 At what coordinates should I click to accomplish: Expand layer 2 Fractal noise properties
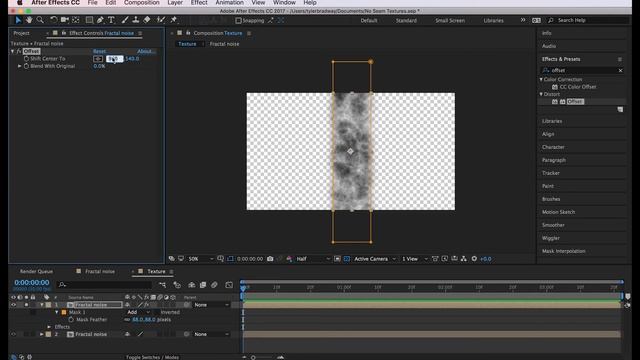[42, 334]
